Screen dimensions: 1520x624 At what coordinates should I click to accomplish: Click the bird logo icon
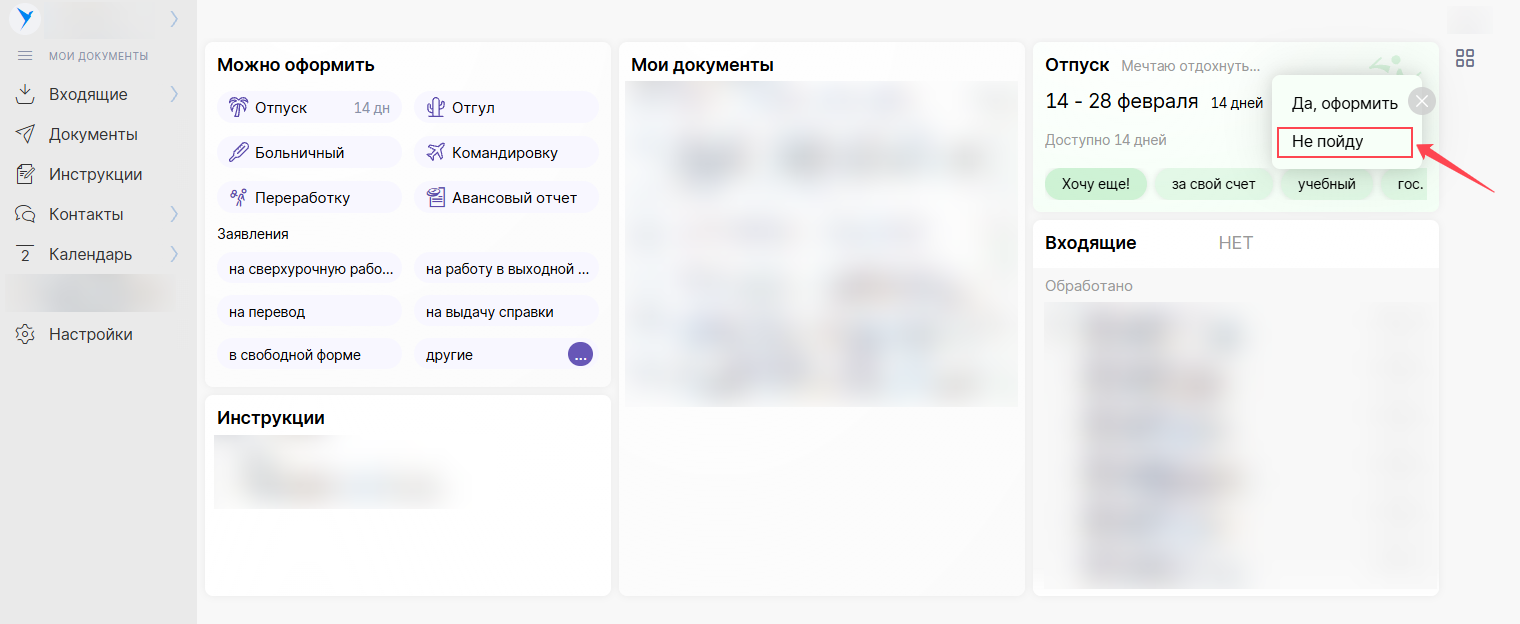pos(25,18)
